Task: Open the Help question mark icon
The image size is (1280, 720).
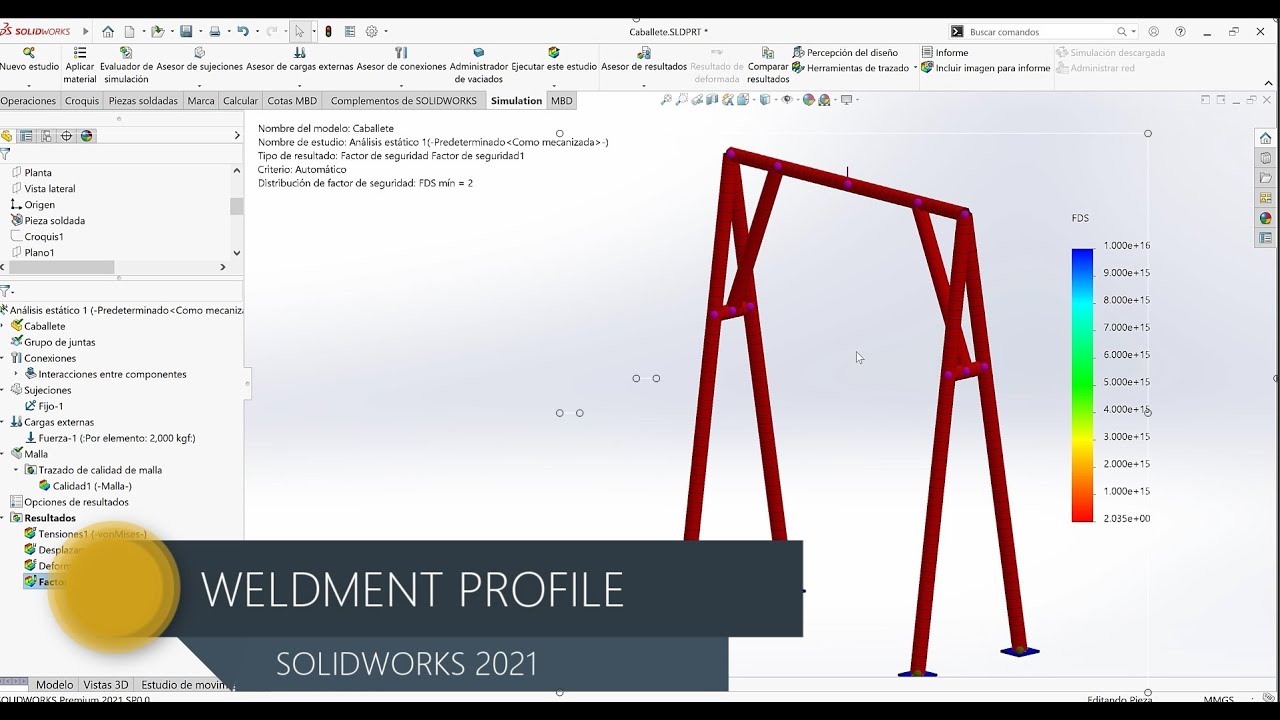Action: pyautogui.click(x=1181, y=32)
